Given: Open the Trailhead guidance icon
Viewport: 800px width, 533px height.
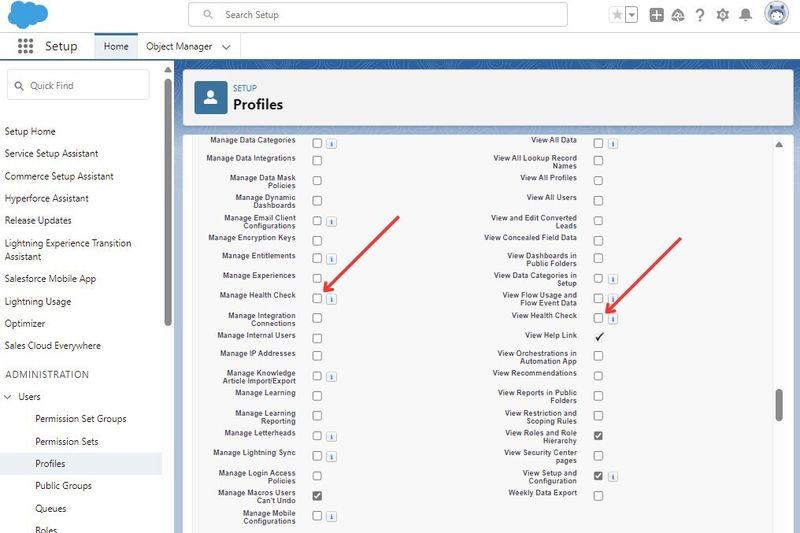Looking at the screenshot, I should [678, 15].
